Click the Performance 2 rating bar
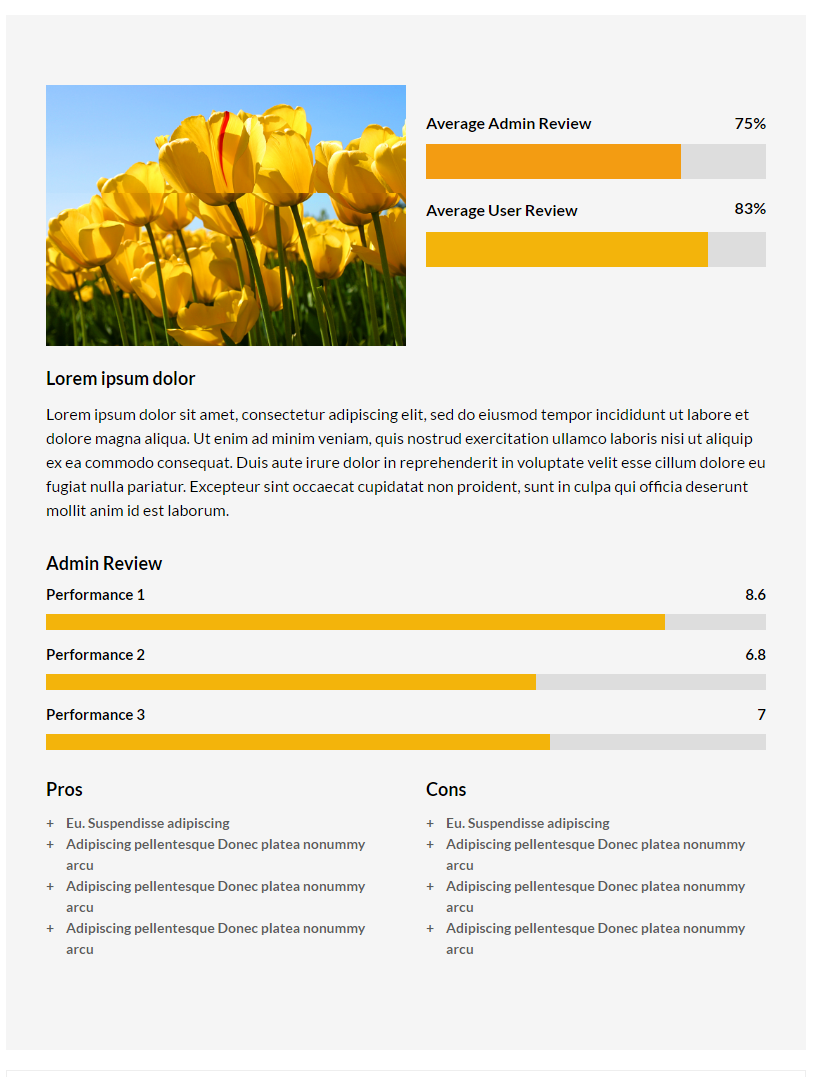Viewport: 821px width, 1077px height. coord(406,682)
